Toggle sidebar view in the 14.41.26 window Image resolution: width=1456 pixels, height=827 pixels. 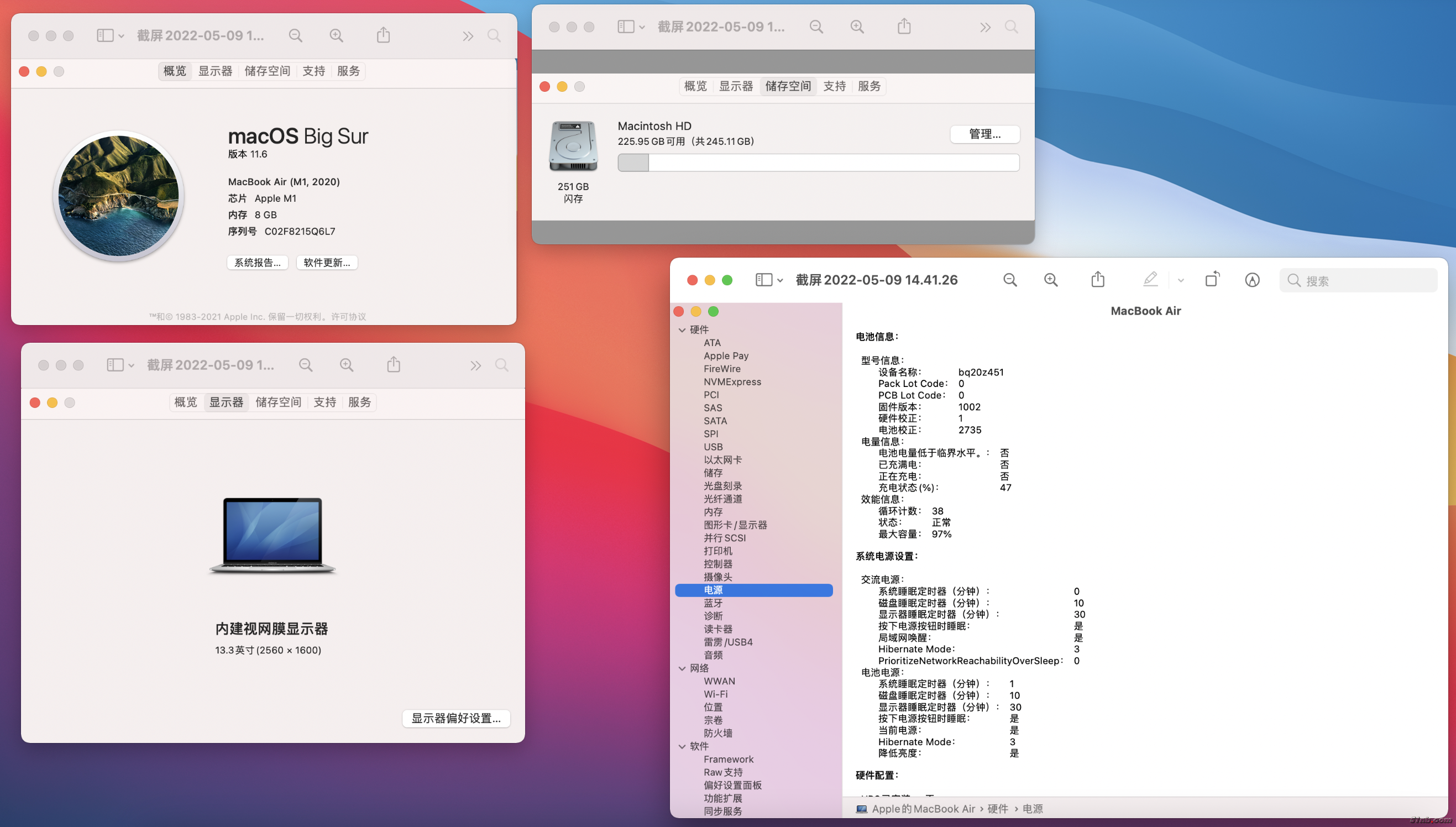764,280
